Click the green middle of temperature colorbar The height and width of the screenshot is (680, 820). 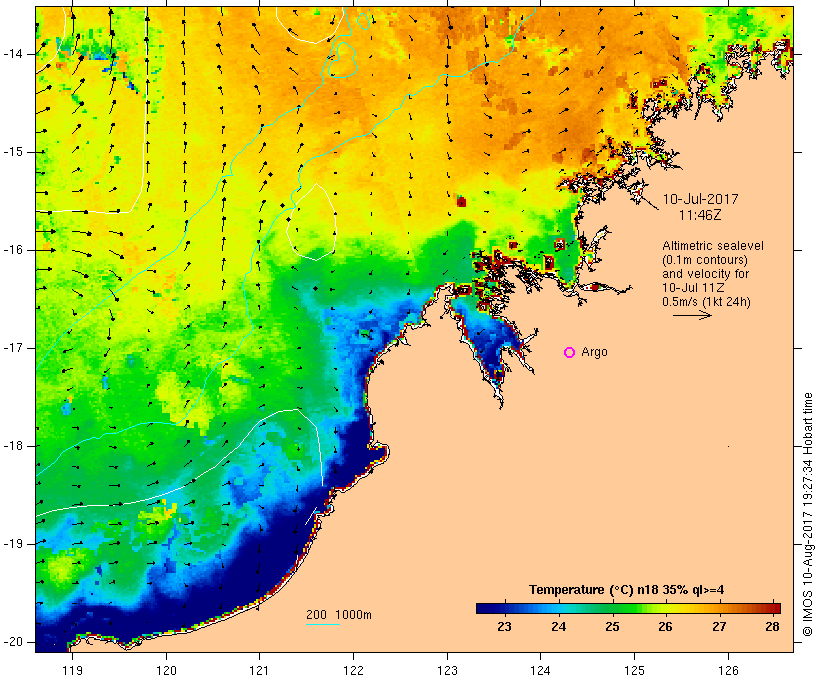(x=628, y=608)
